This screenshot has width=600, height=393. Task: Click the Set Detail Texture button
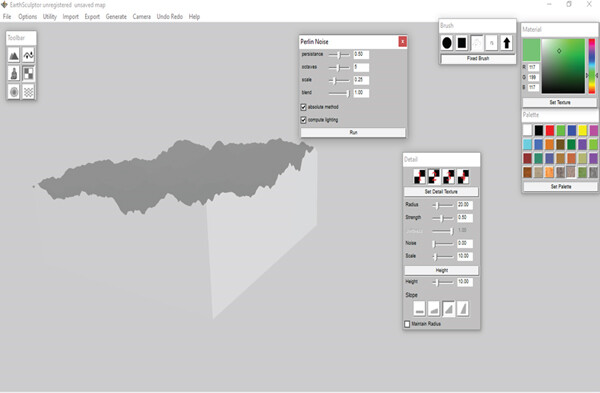click(441, 191)
